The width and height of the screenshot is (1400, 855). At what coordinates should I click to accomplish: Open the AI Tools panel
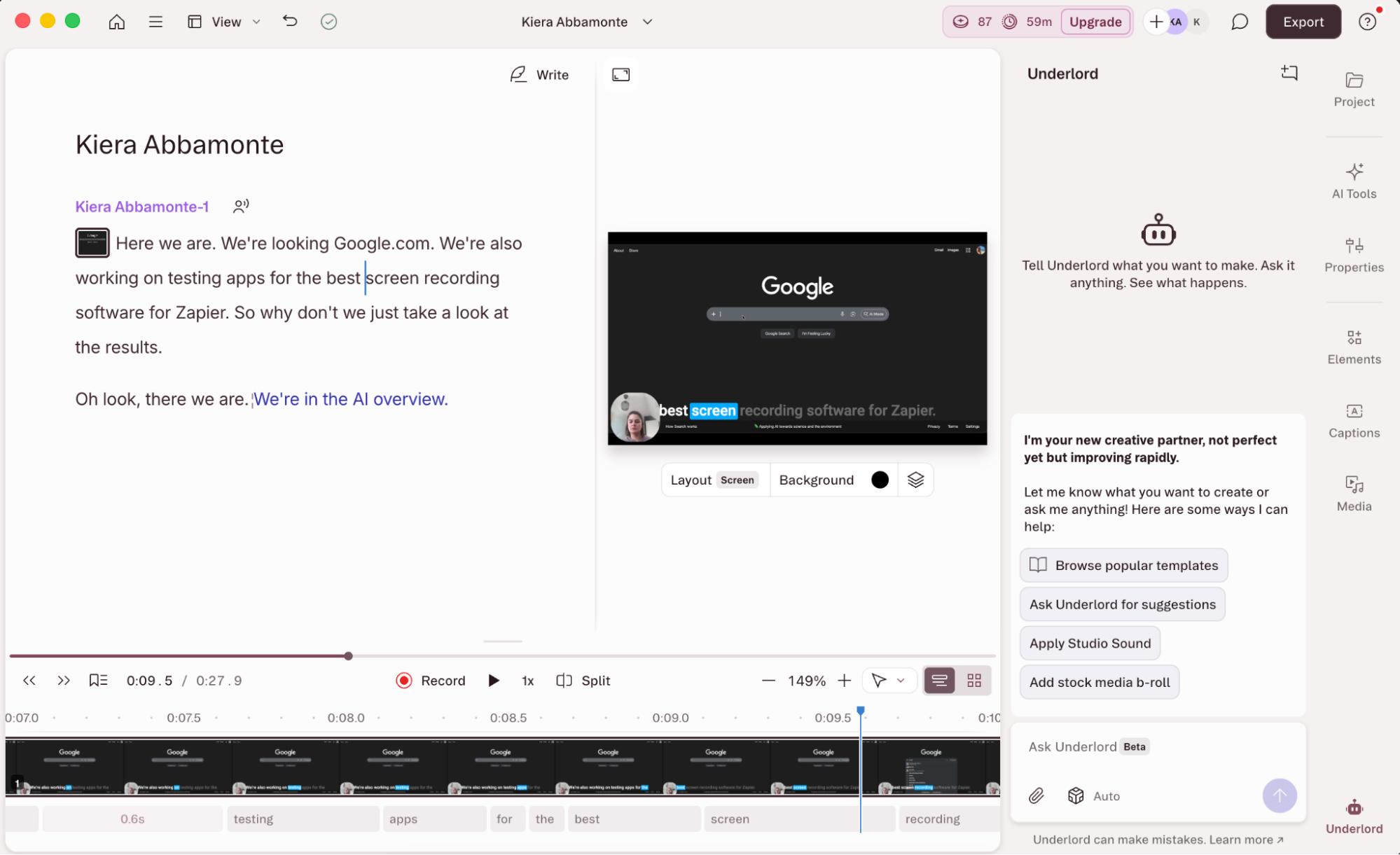(x=1353, y=180)
